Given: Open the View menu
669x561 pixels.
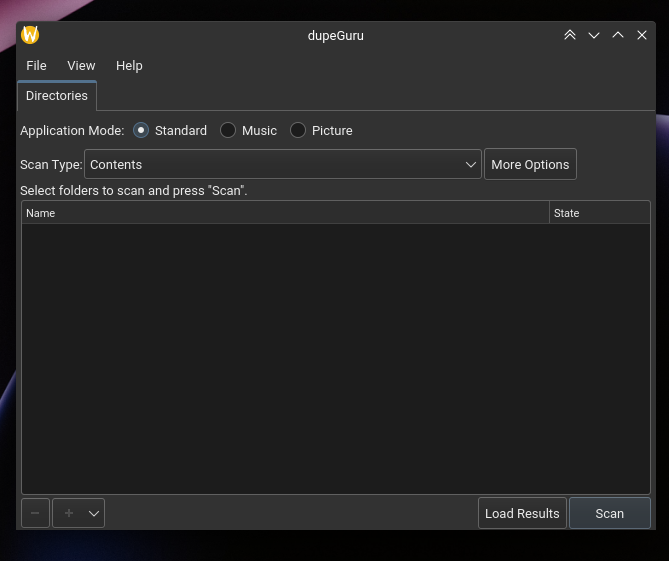Looking at the screenshot, I should [81, 66].
